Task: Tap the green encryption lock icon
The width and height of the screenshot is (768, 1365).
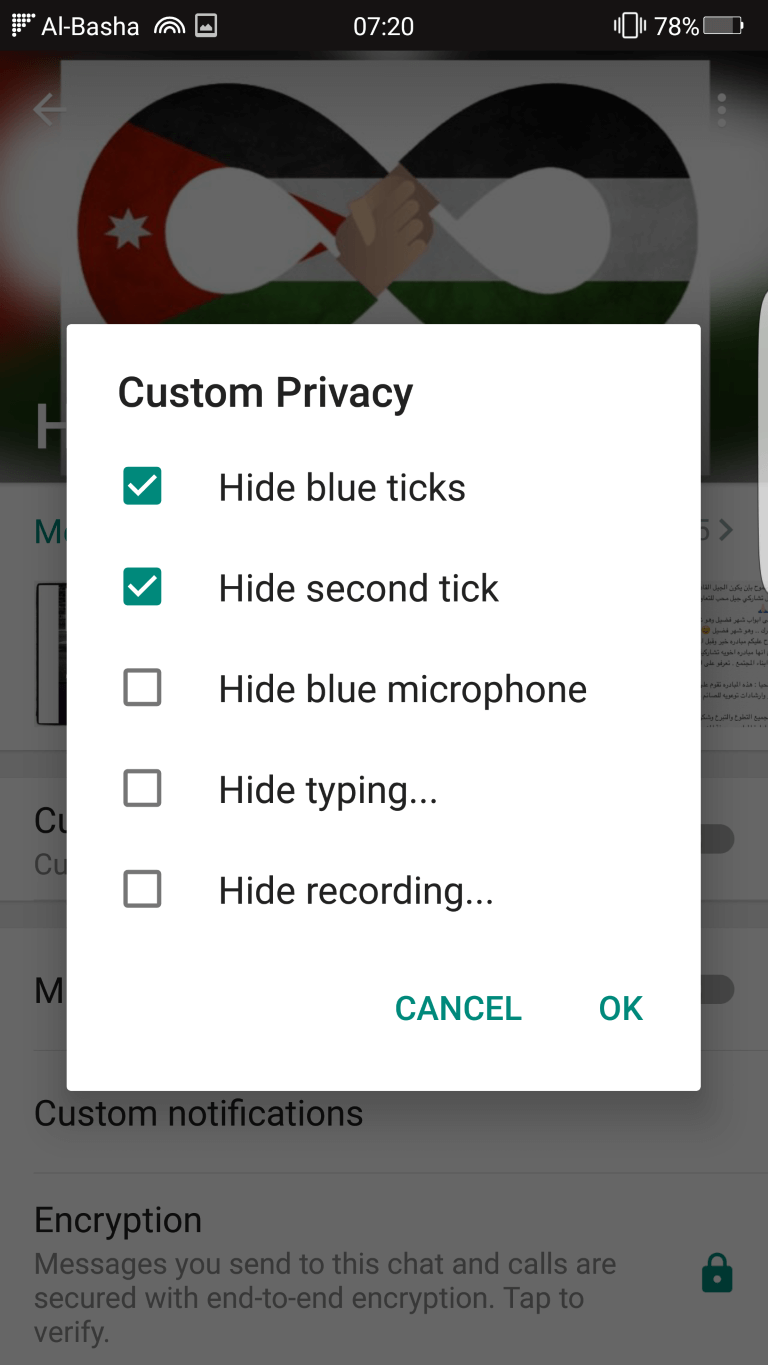Action: (x=717, y=1273)
